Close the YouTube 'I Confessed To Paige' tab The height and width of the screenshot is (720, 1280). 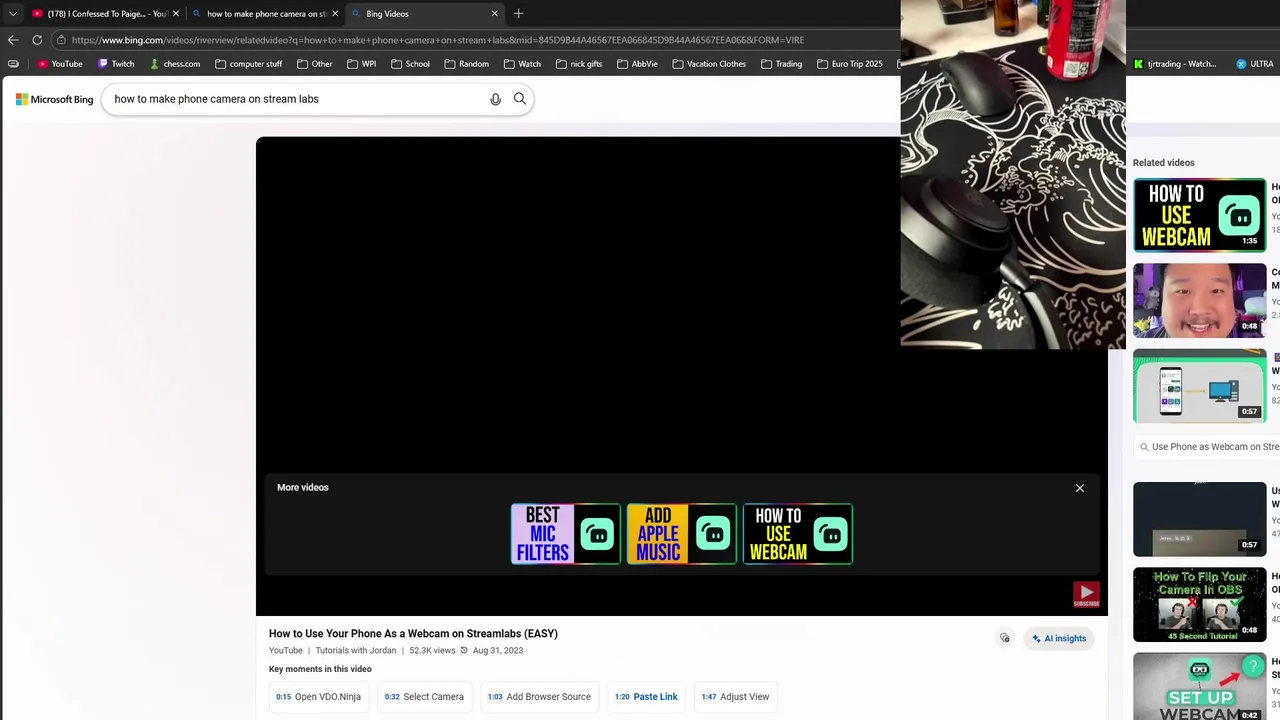(176, 14)
